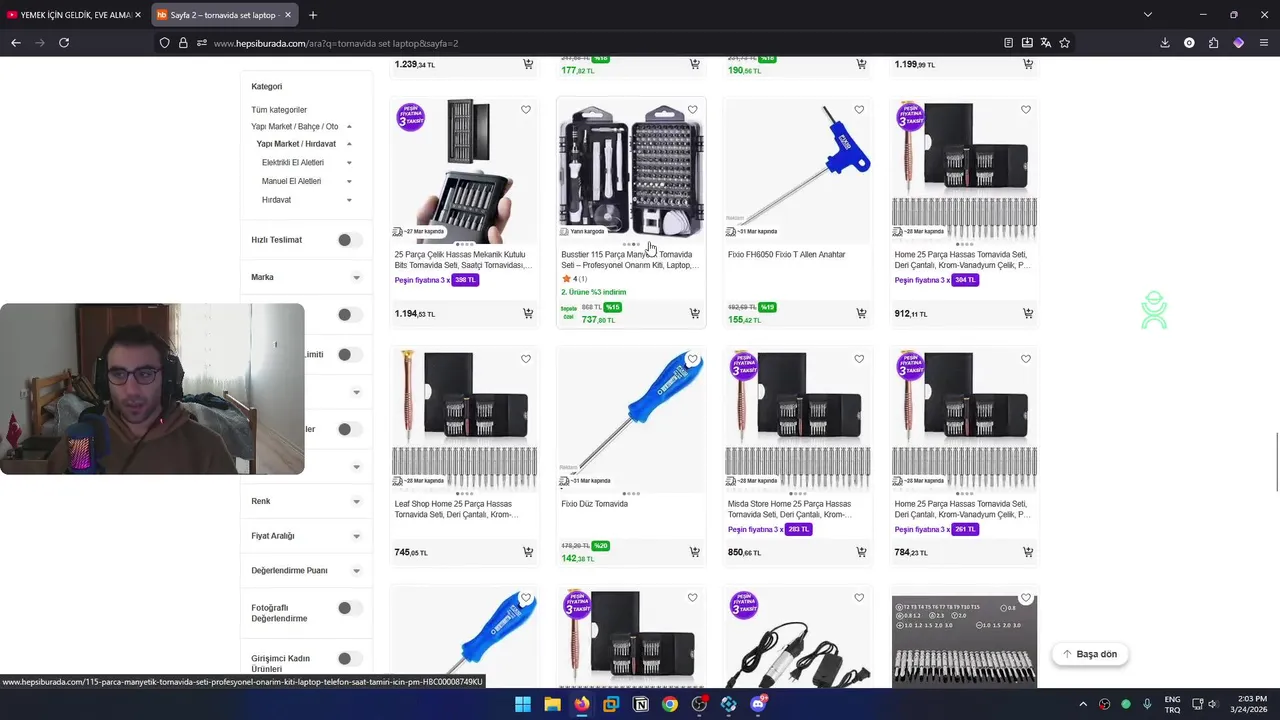1280x720 pixels.
Task: Enable Girişimci Kadın Ürünleri filter
Action: 349,658
